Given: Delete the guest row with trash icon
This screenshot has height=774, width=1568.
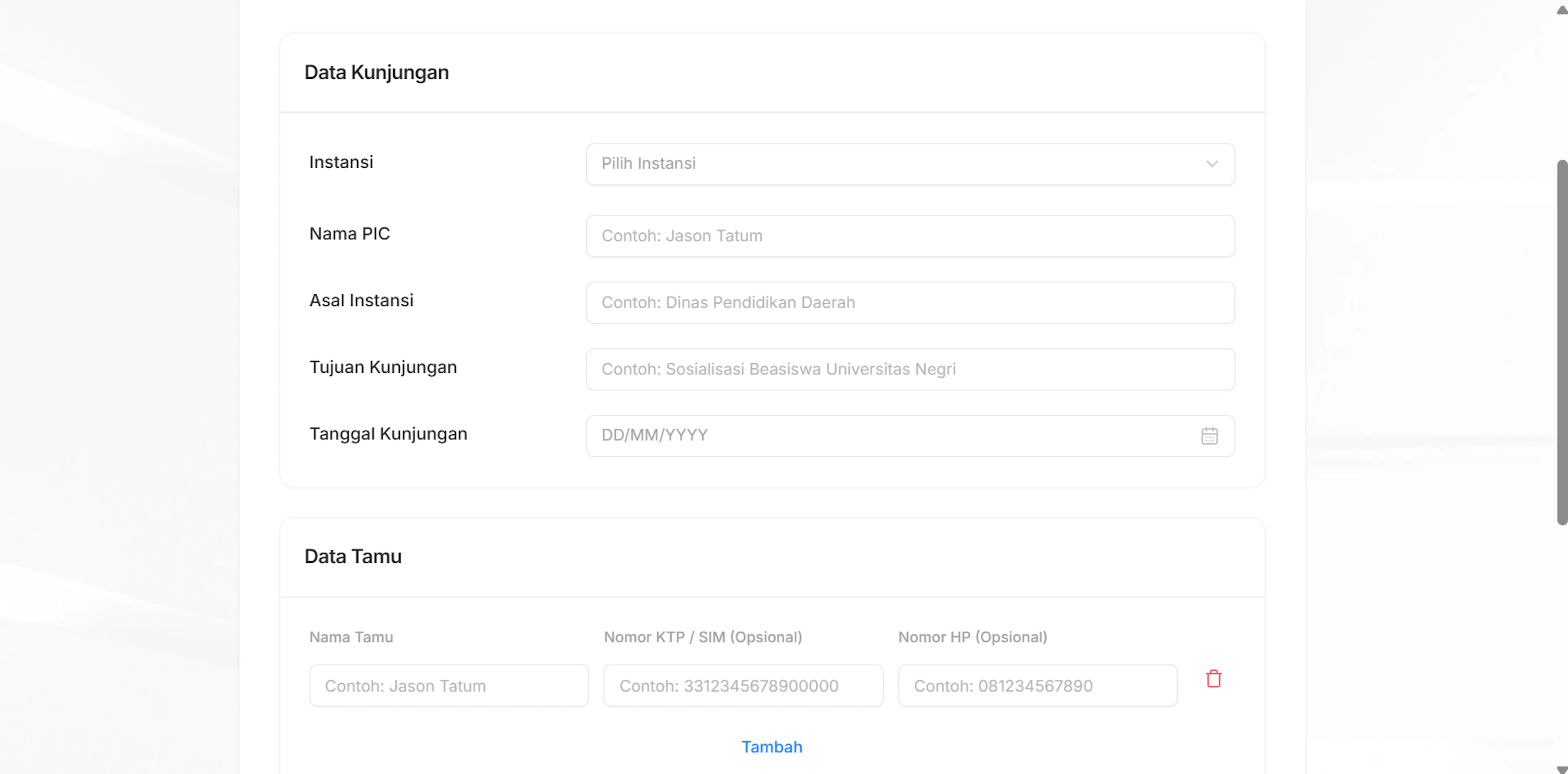Looking at the screenshot, I should [1214, 678].
